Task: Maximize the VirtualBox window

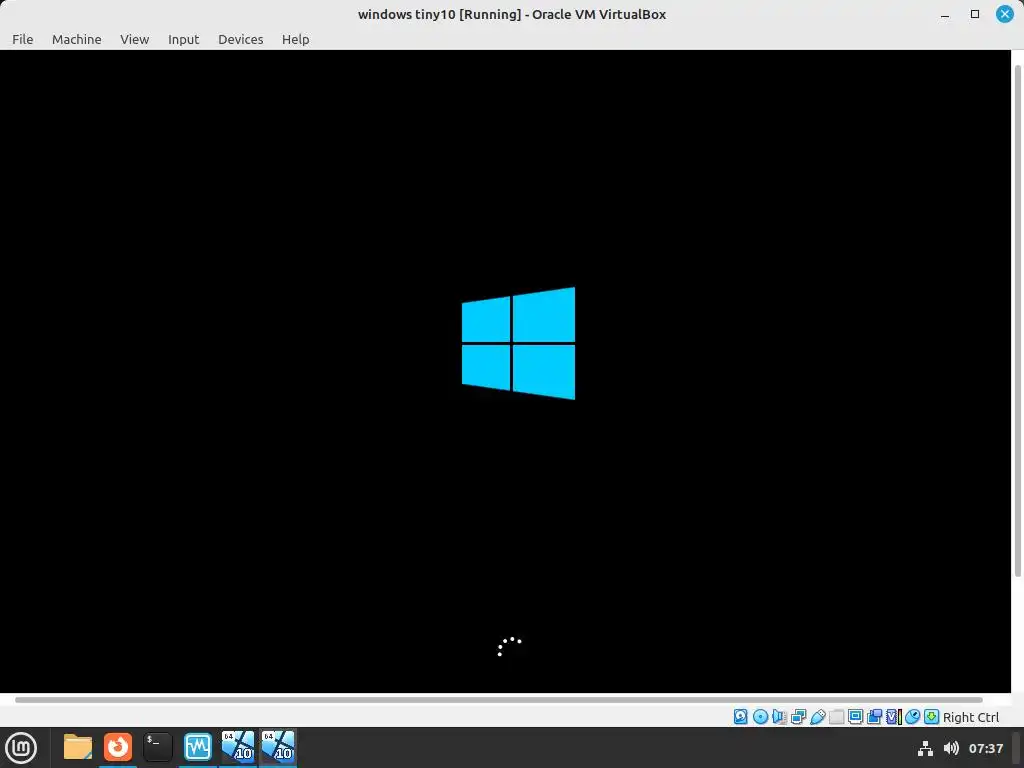Action: click(975, 14)
